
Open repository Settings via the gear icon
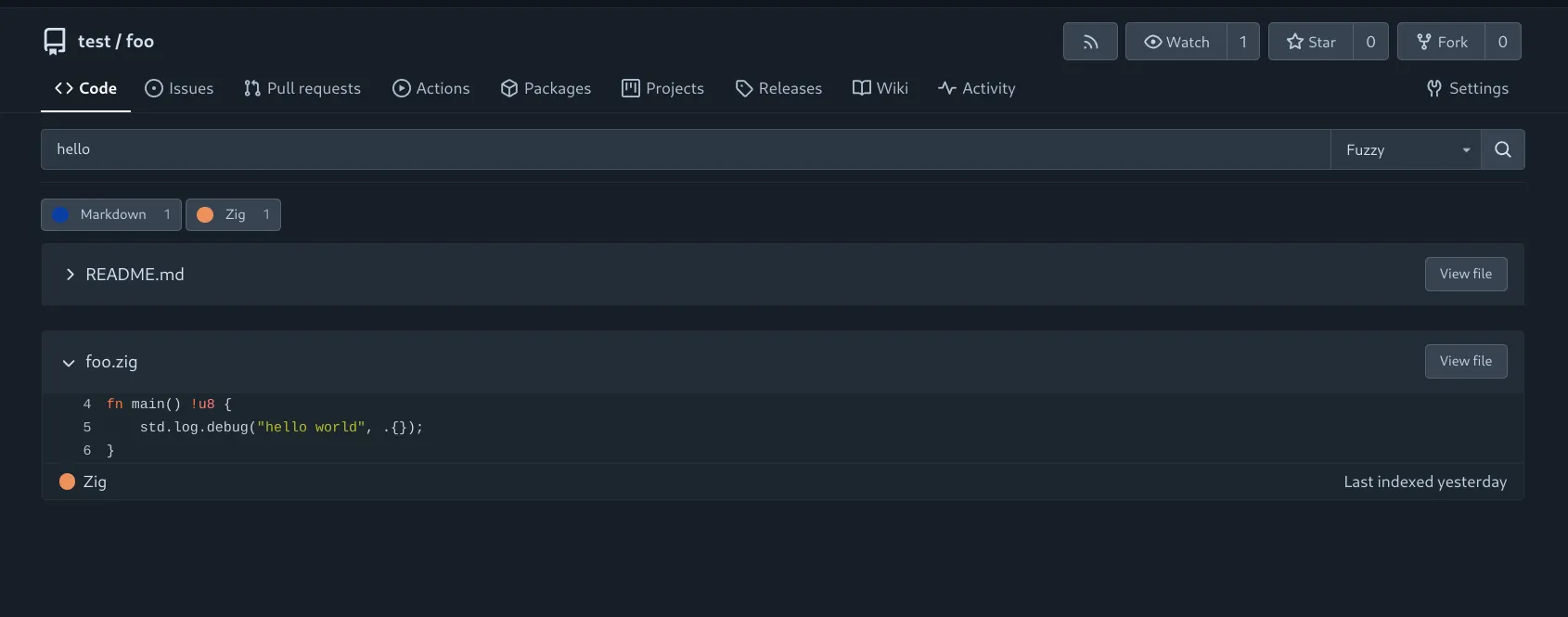tap(1432, 88)
